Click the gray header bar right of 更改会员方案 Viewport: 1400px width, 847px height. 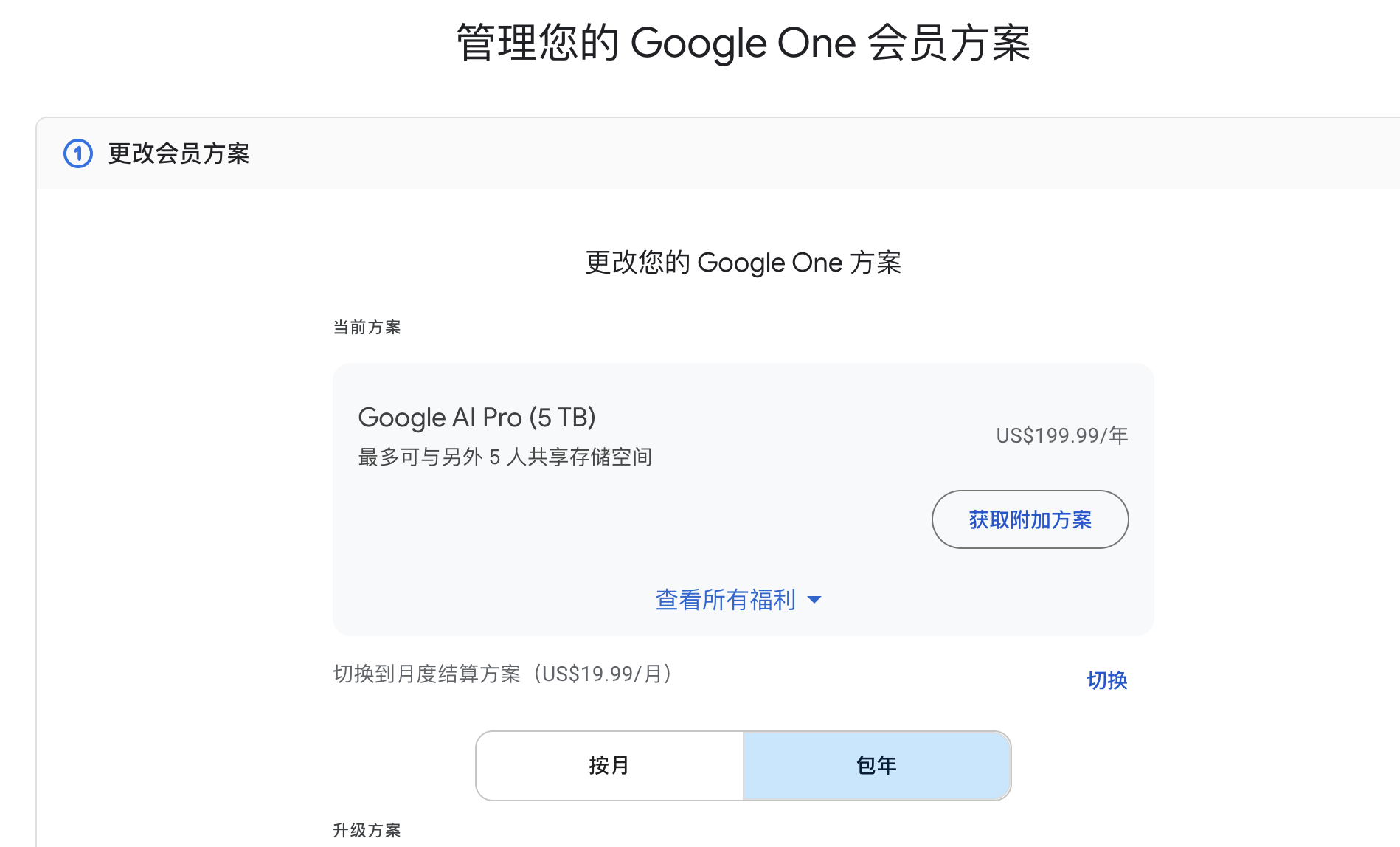click(x=811, y=153)
